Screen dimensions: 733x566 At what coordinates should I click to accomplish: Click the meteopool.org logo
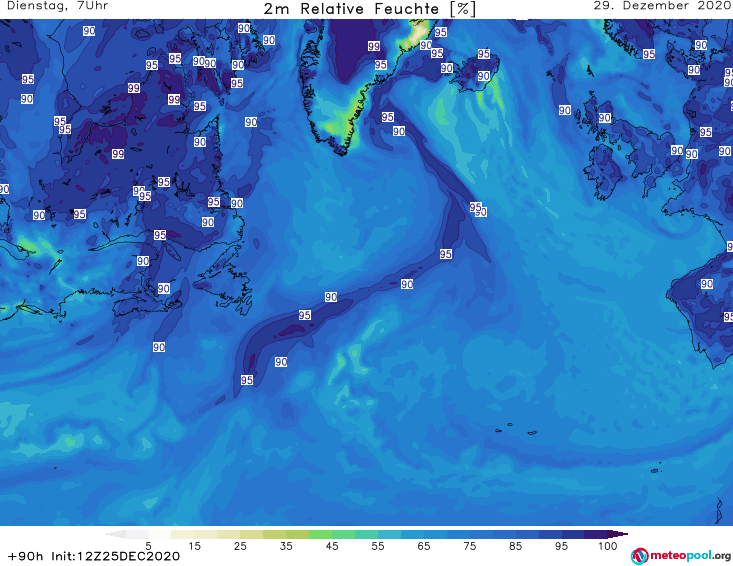click(681, 556)
